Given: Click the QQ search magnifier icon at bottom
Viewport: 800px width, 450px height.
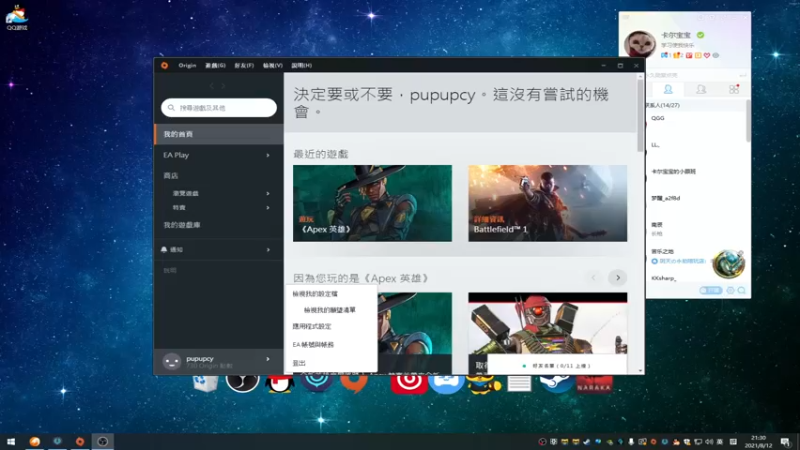Looking at the screenshot, I should (741, 290).
